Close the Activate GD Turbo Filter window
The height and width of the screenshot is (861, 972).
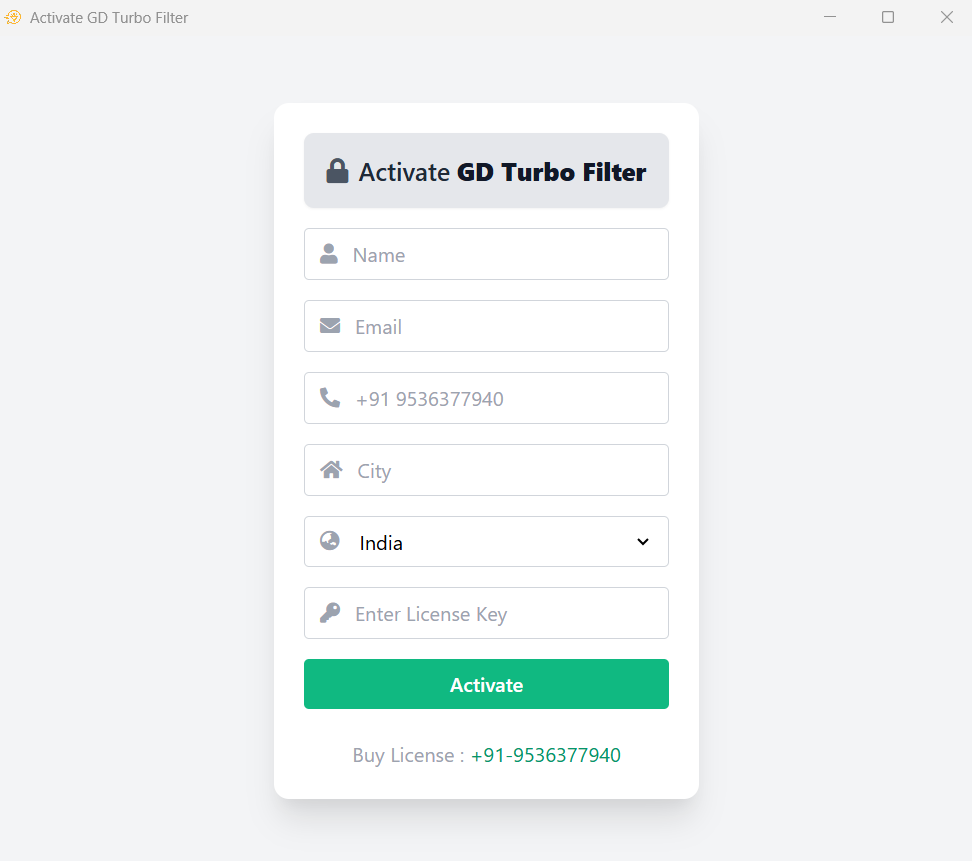point(946,17)
